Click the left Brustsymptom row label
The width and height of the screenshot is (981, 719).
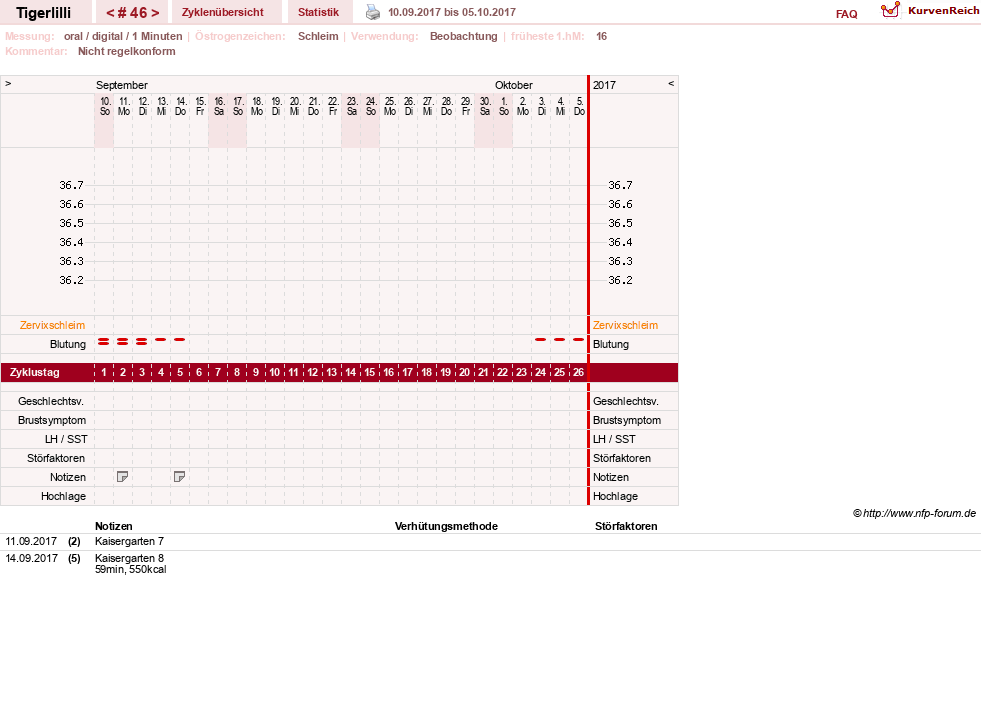click(x=52, y=420)
